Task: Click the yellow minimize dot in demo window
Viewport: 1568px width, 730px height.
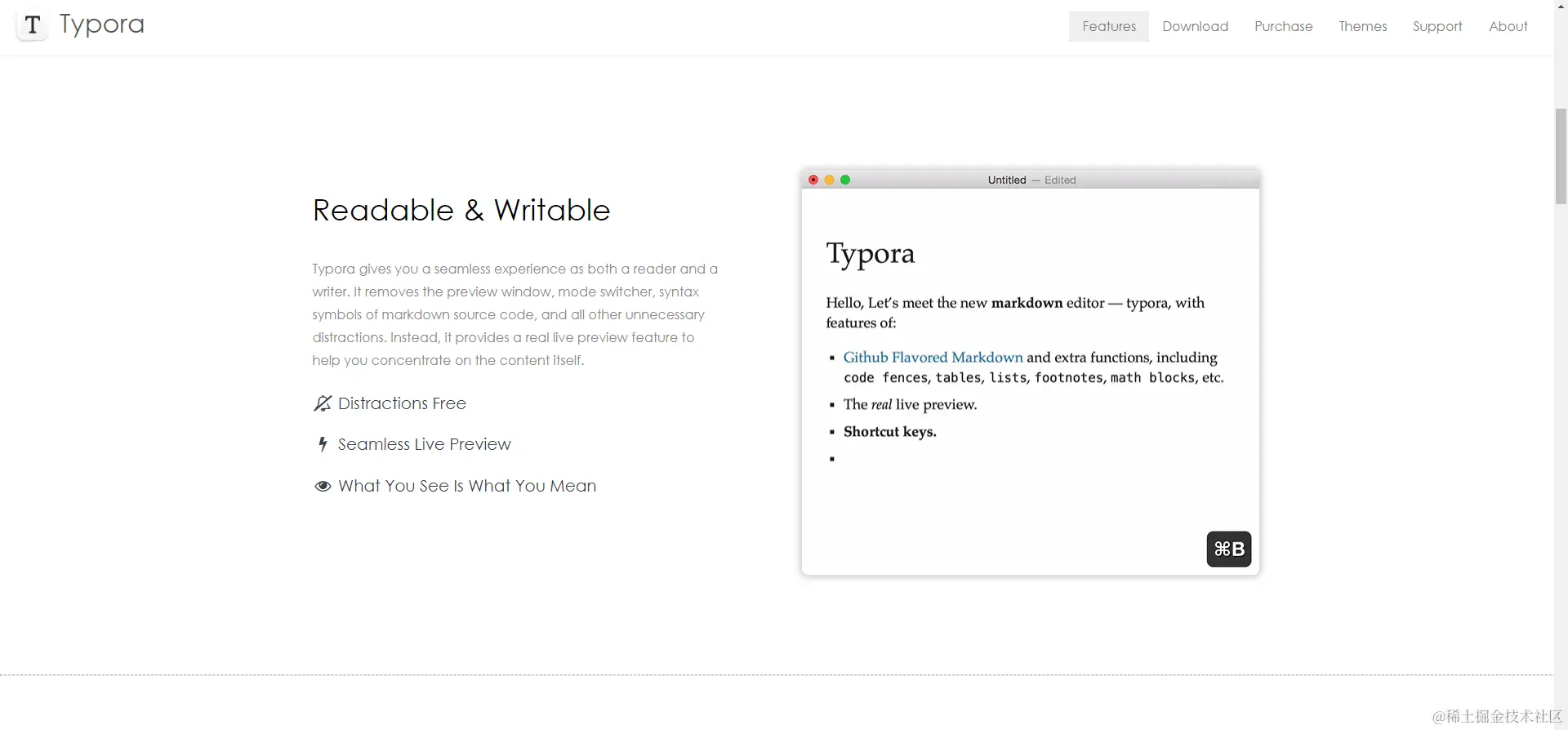Action: tap(829, 180)
